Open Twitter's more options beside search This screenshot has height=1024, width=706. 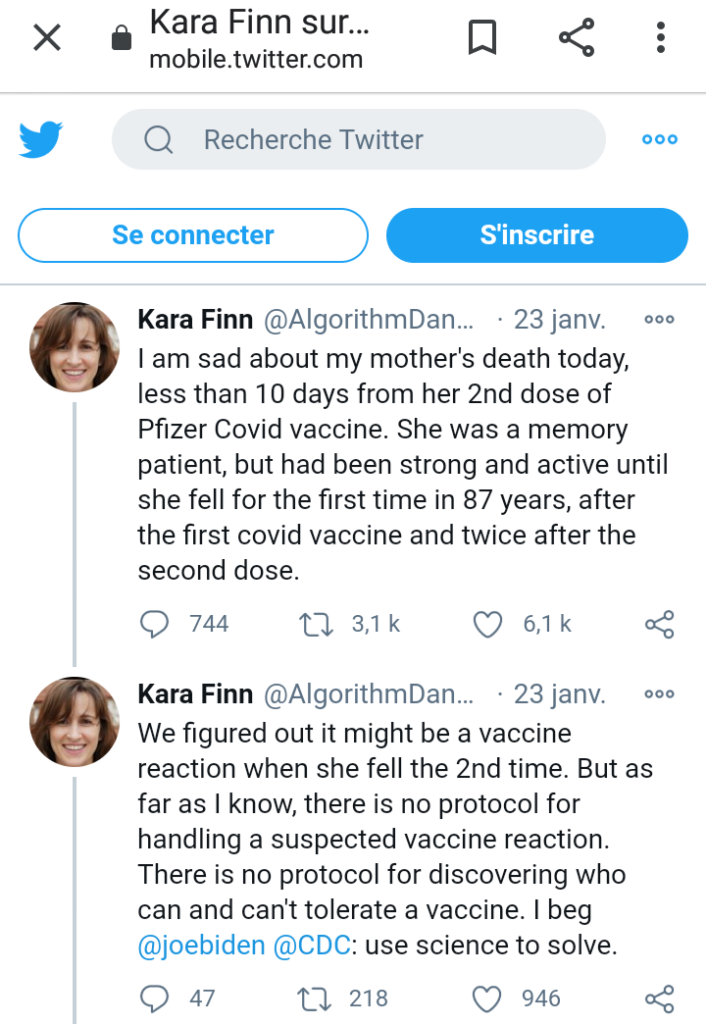click(660, 140)
